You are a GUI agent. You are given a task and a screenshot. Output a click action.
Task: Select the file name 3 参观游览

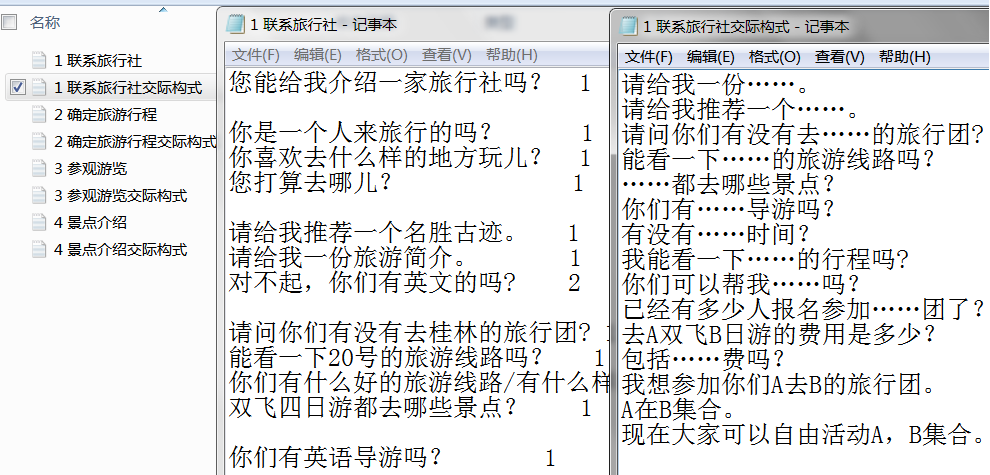point(90,169)
